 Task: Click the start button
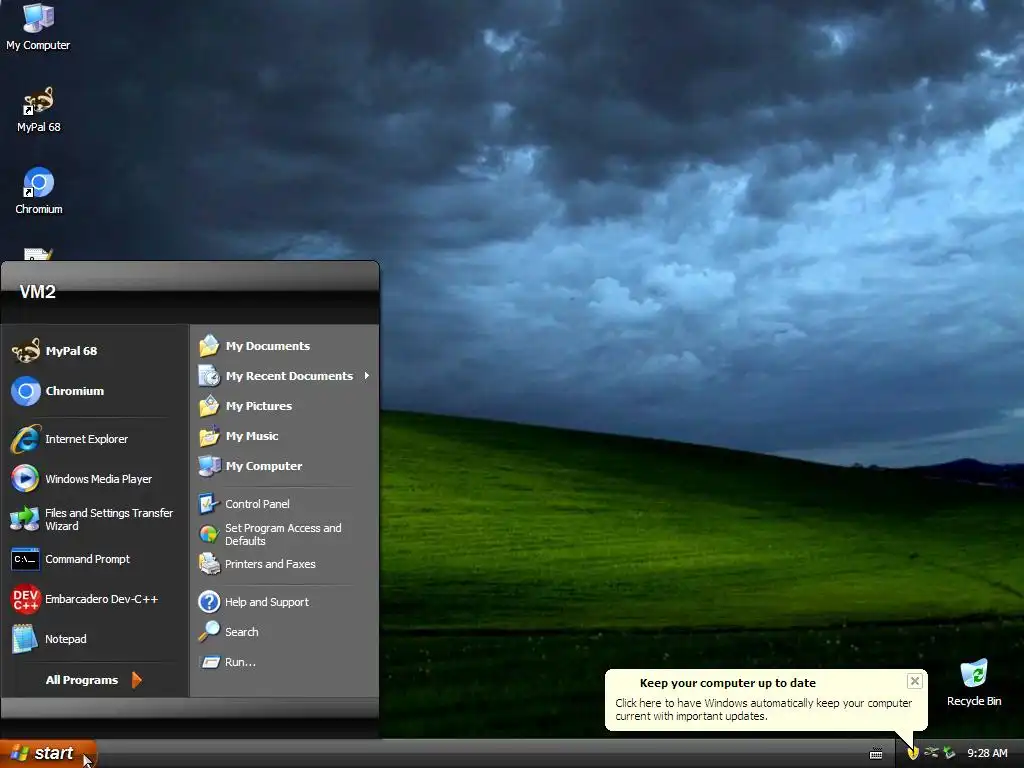tap(48, 753)
